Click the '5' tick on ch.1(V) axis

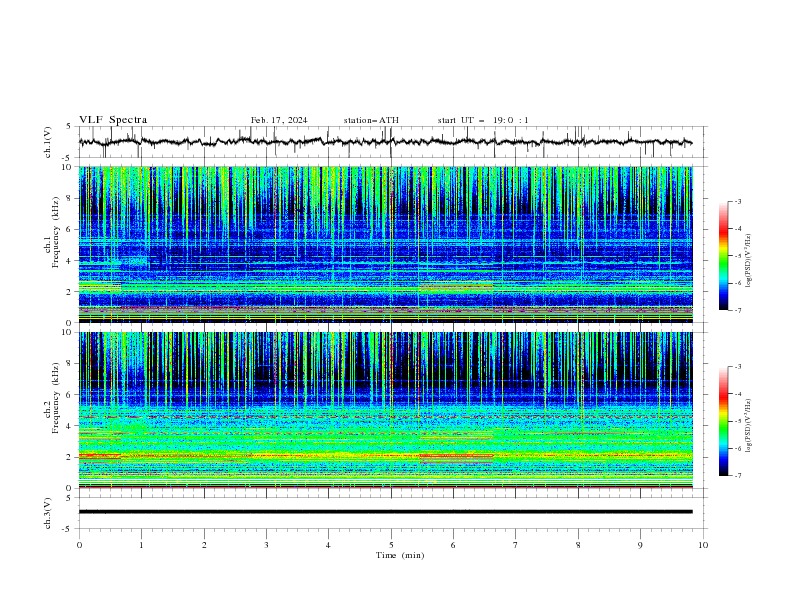tap(70, 127)
